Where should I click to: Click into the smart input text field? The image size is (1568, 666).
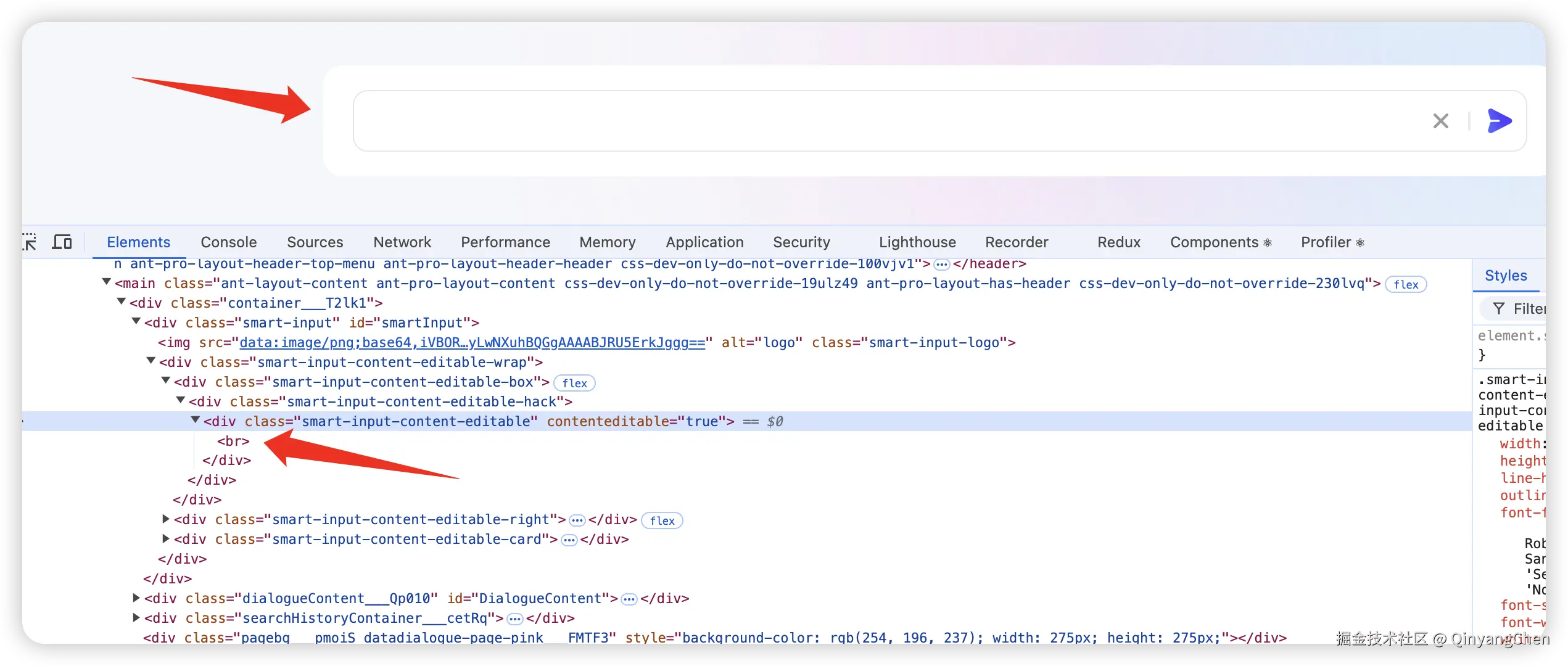[864, 121]
